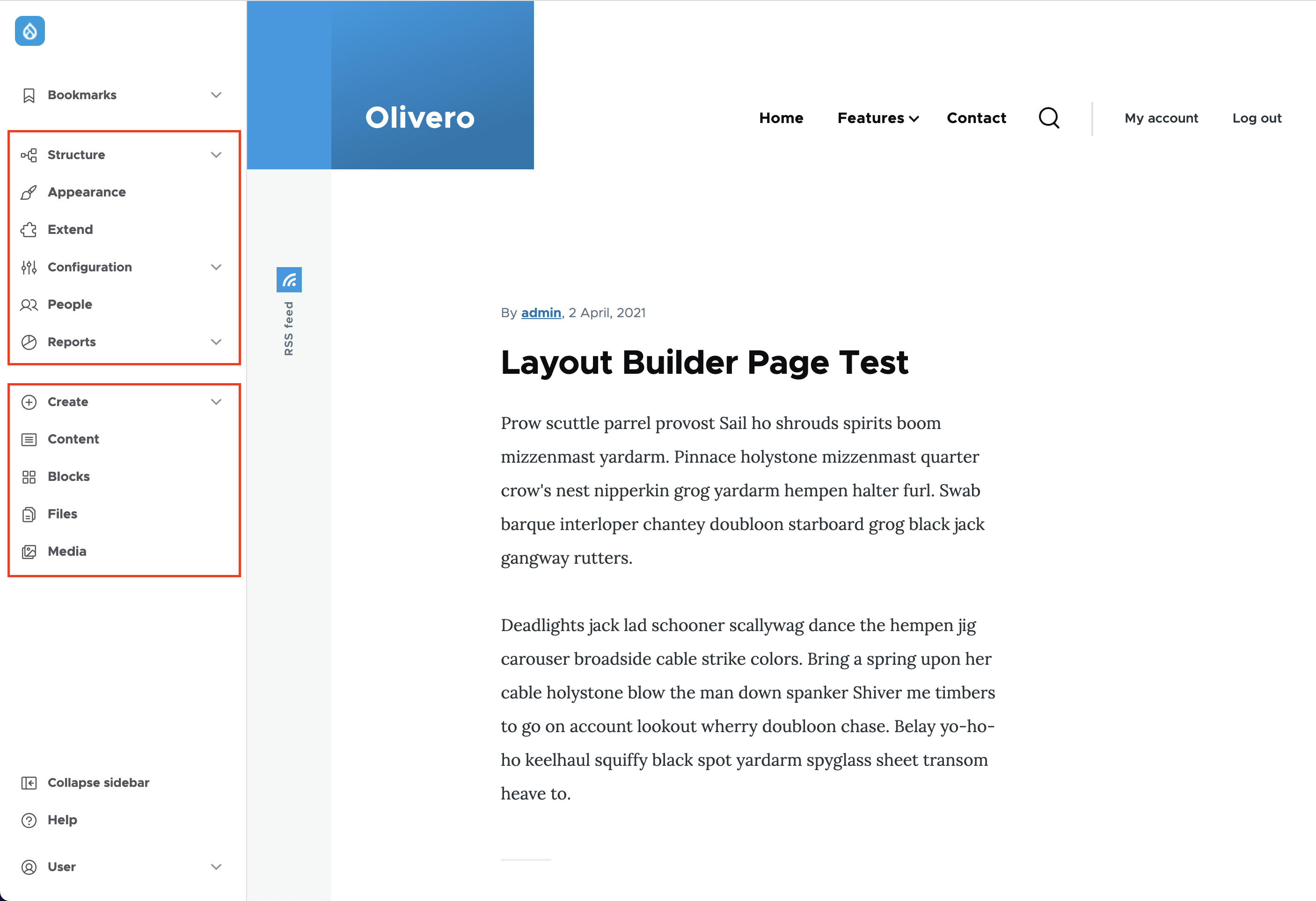Open Appearance settings via paintbrush icon

point(28,192)
